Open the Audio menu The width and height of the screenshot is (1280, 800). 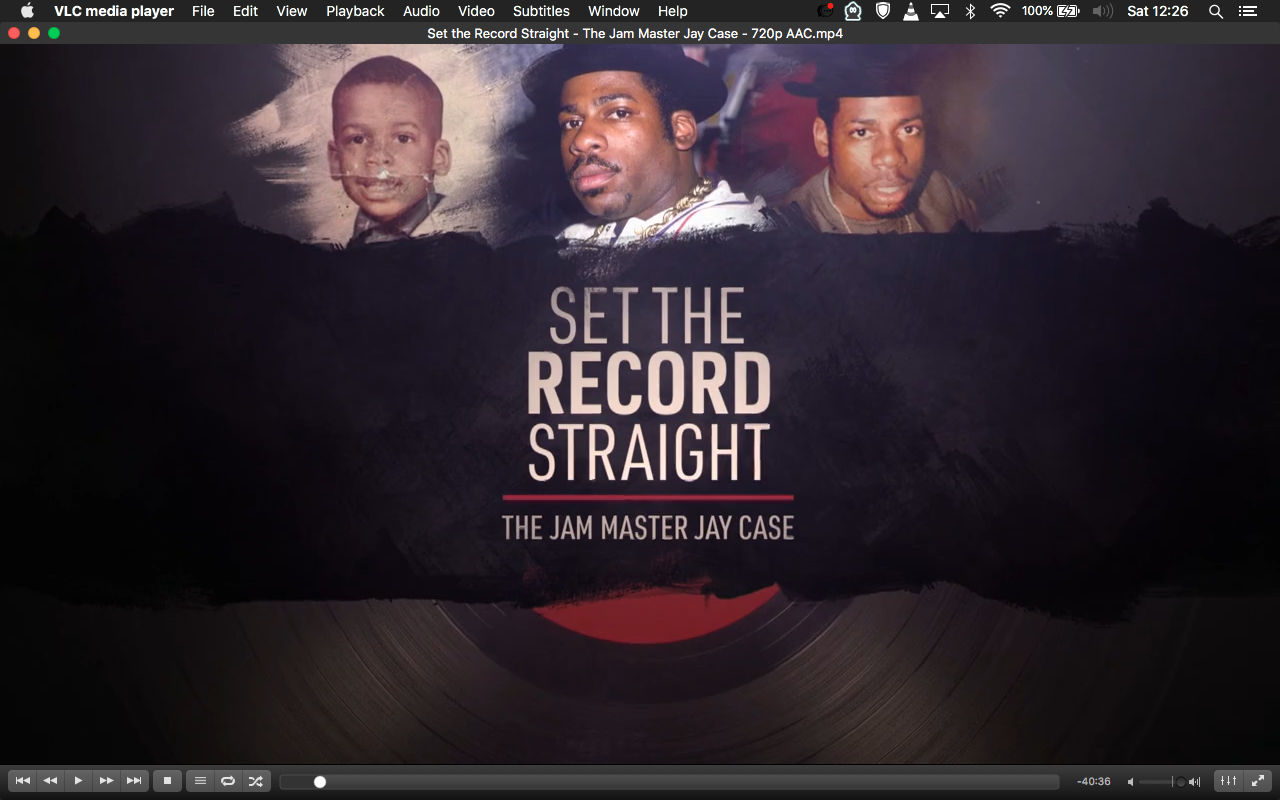421,11
